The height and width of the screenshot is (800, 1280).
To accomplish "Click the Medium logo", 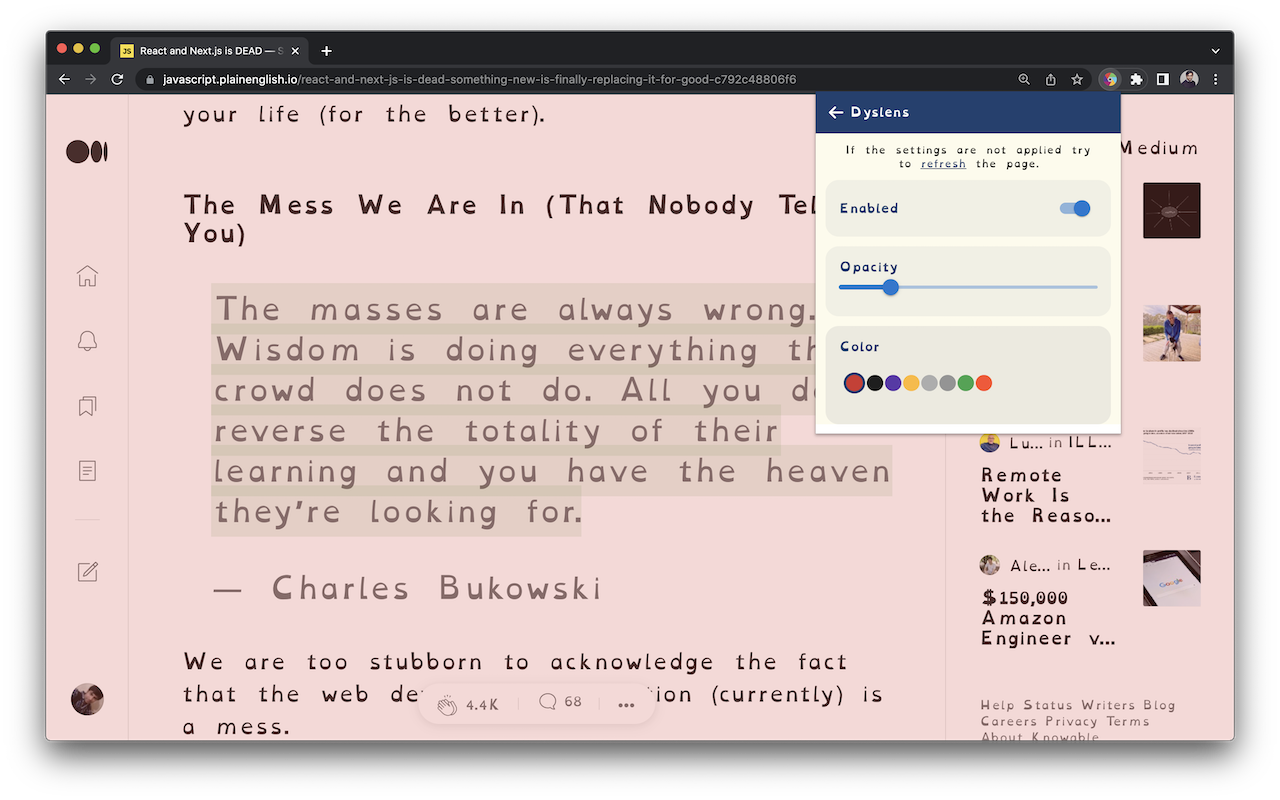I will (87, 152).
